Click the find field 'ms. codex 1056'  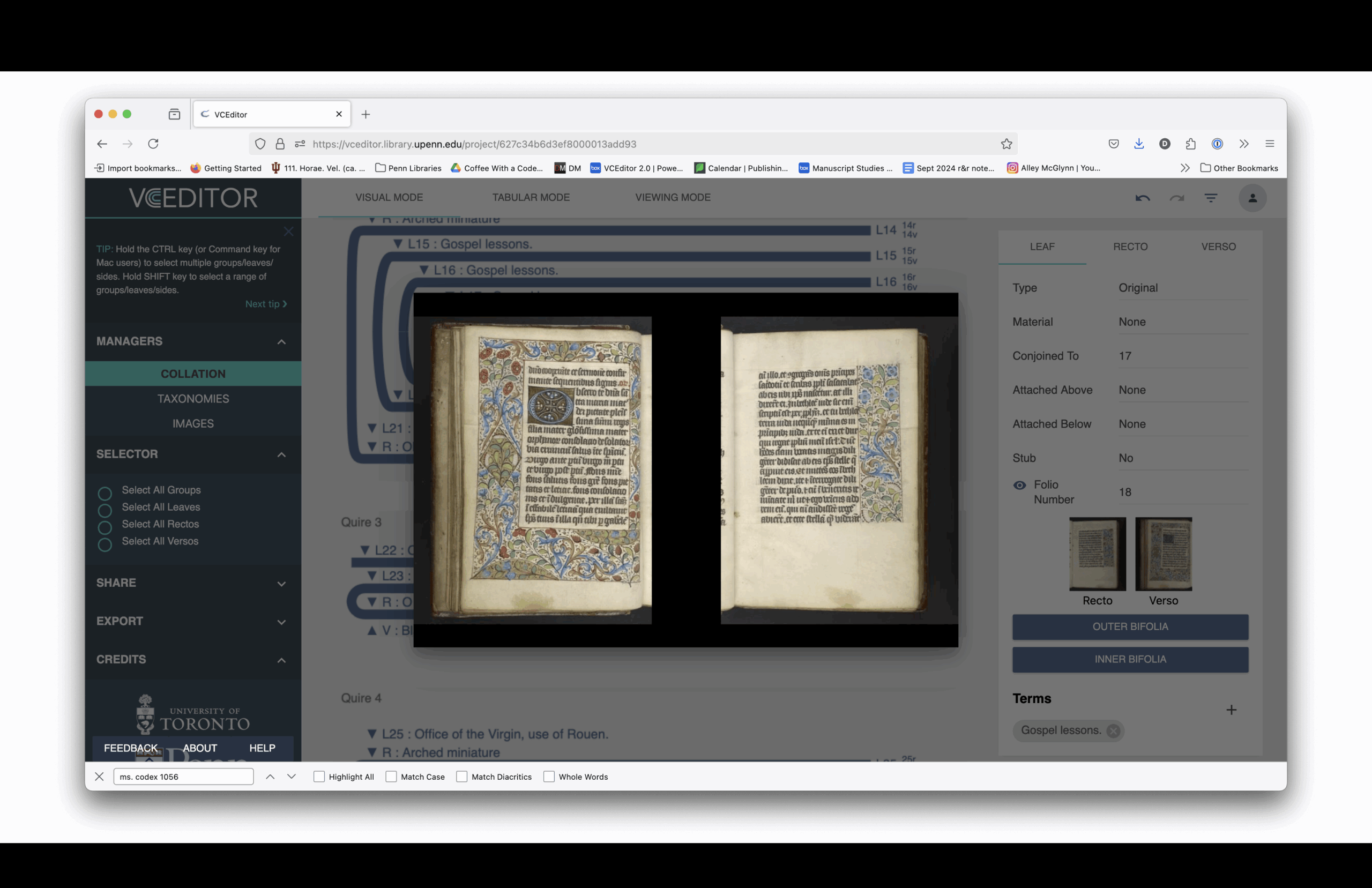click(x=183, y=777)
